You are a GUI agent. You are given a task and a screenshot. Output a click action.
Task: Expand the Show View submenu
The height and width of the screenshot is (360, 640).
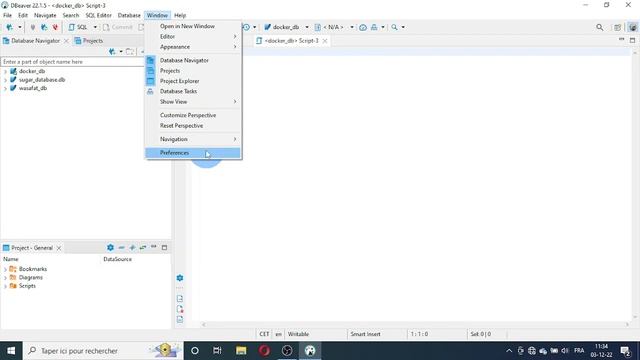pos(193,102)
